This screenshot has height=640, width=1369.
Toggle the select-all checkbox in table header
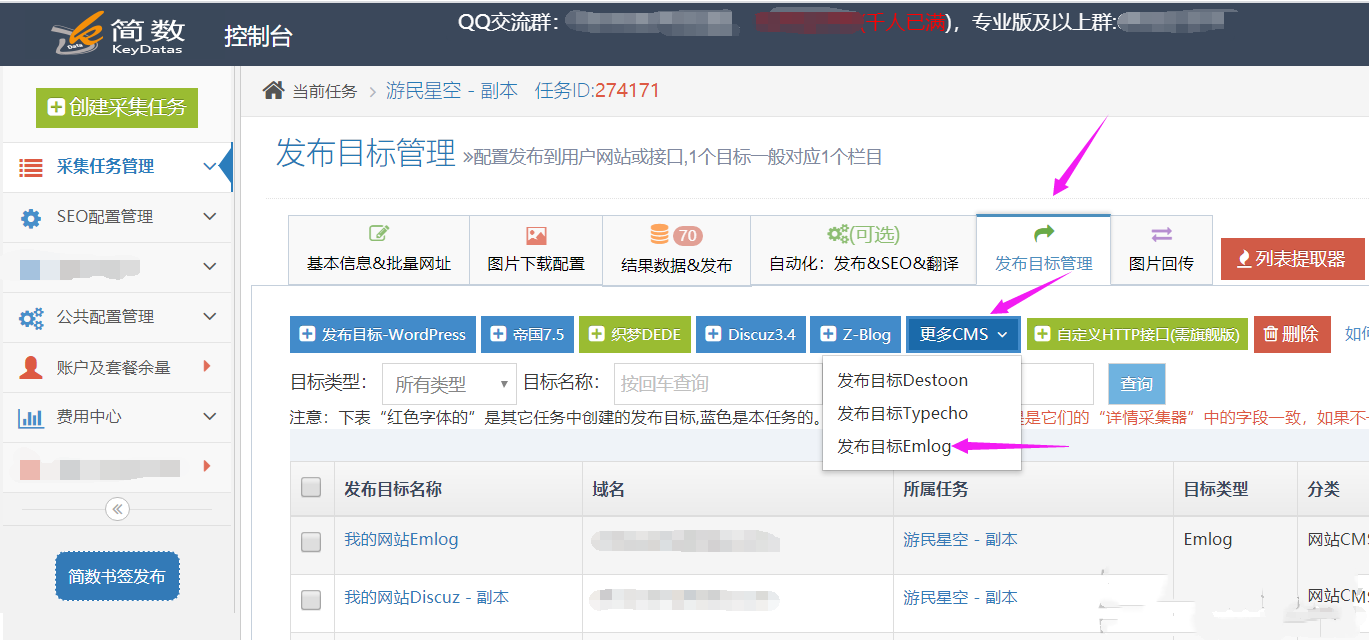pos(311,487)
